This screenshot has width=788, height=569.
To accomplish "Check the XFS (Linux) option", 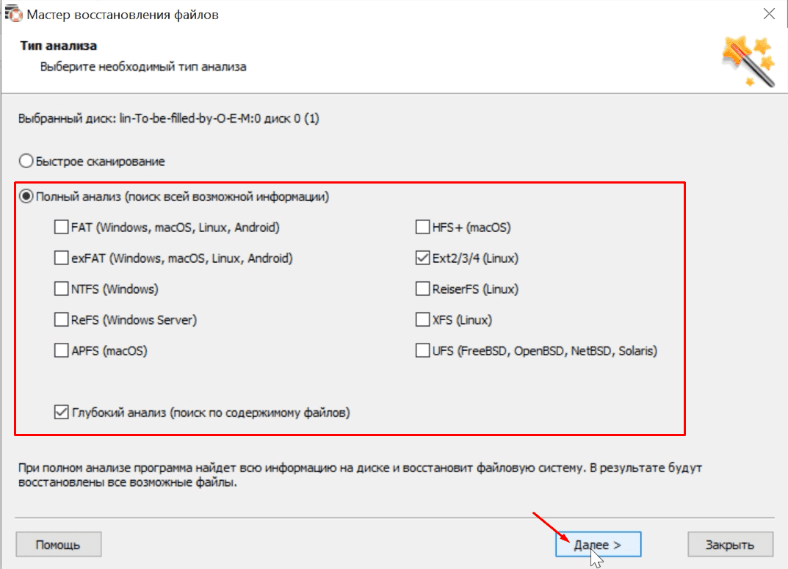I will pos(423,321).
